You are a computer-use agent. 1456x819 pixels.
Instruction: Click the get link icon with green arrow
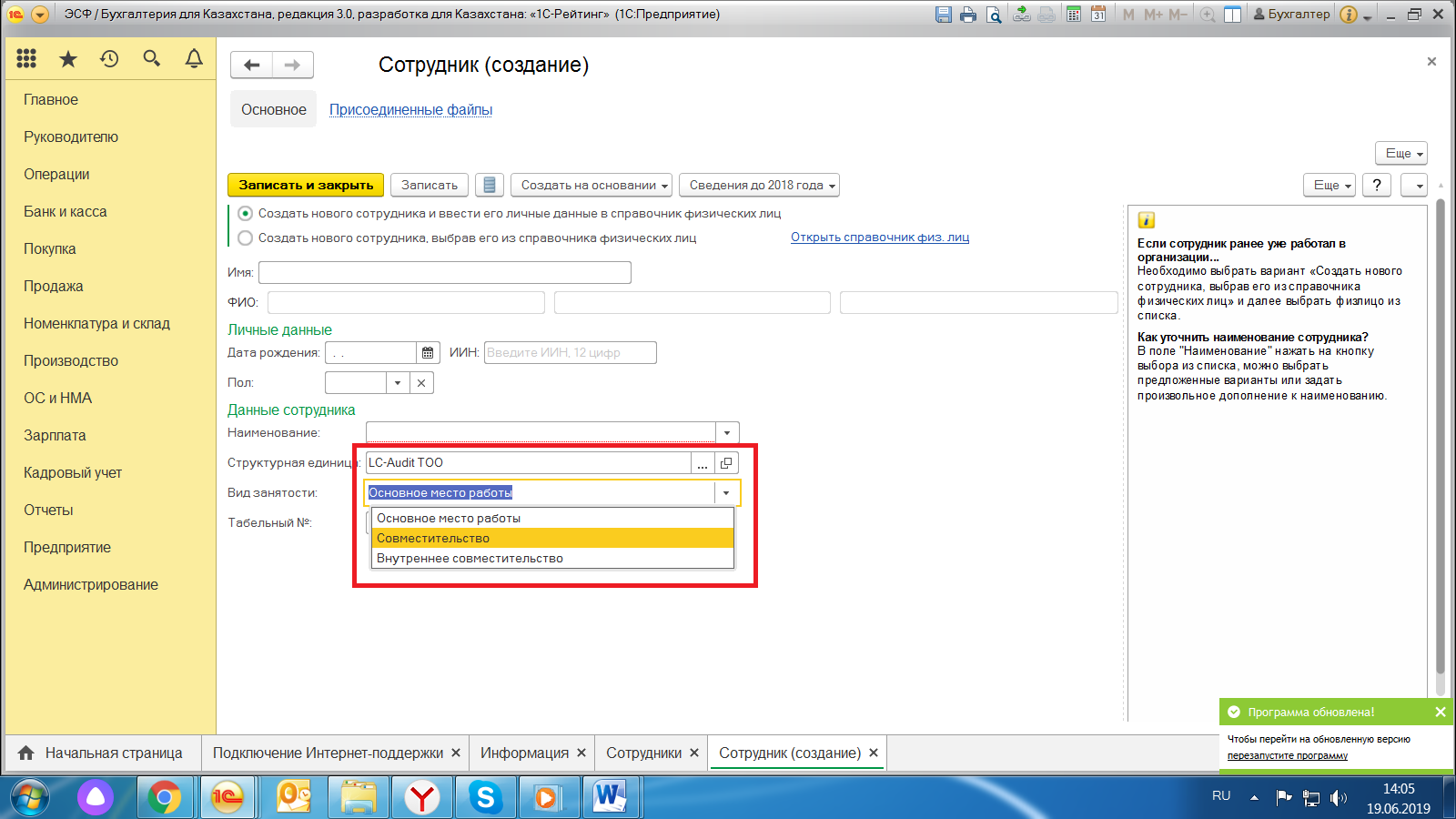1022,15
